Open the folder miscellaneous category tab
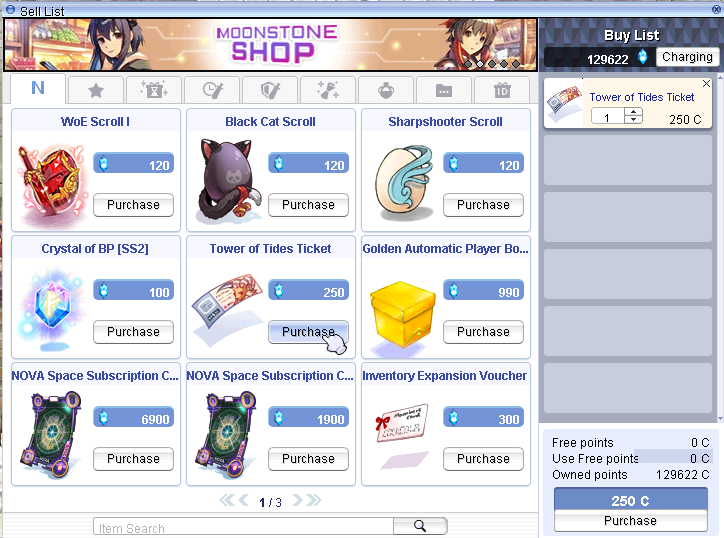This screenshot has height=538, width=724. click(444, 90)
